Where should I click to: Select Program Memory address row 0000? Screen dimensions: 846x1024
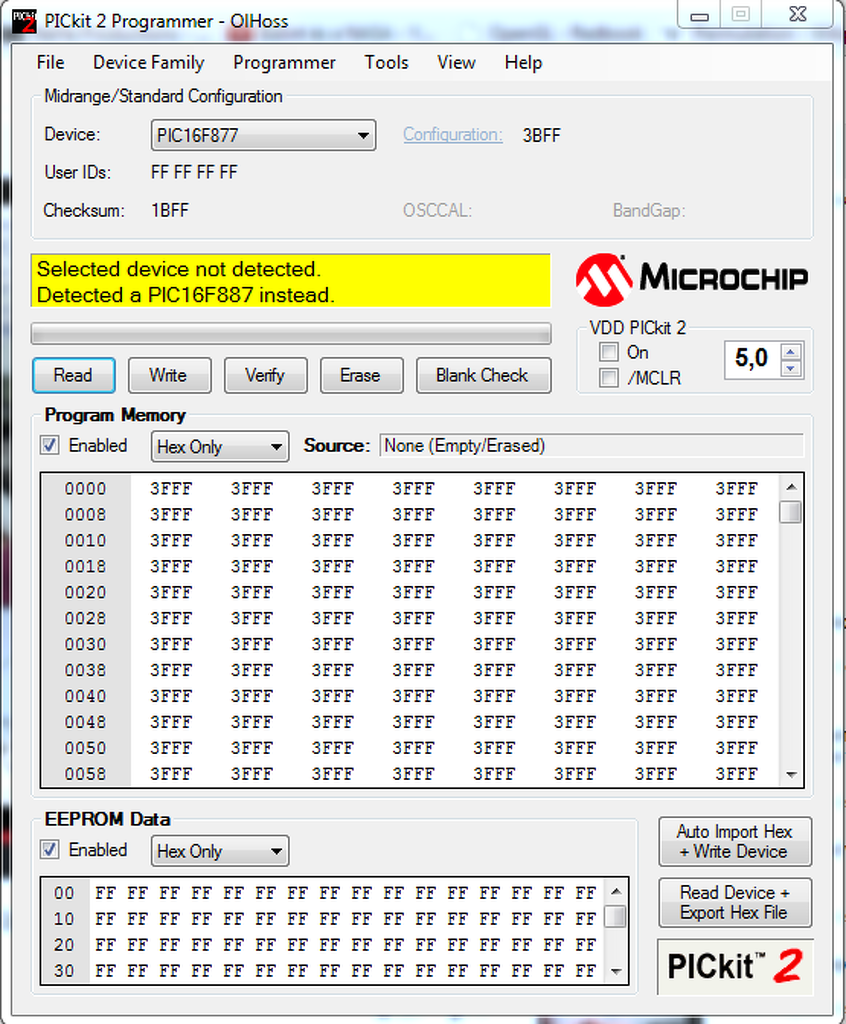[x=86, y=488]
